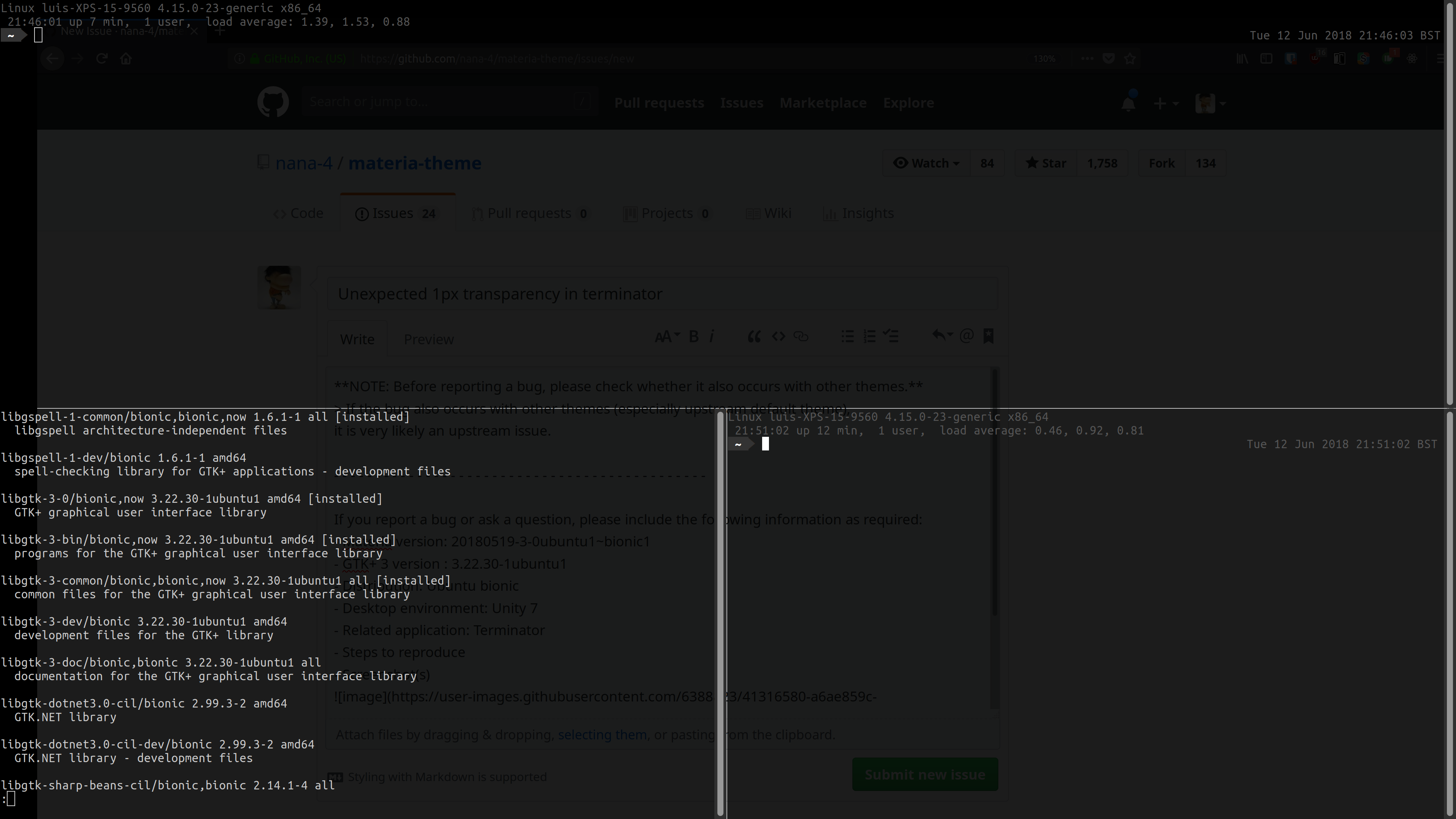1456x819 pixels.
Task: Click the forward arrow in Firefox toolbar
Action: (77, 59)
